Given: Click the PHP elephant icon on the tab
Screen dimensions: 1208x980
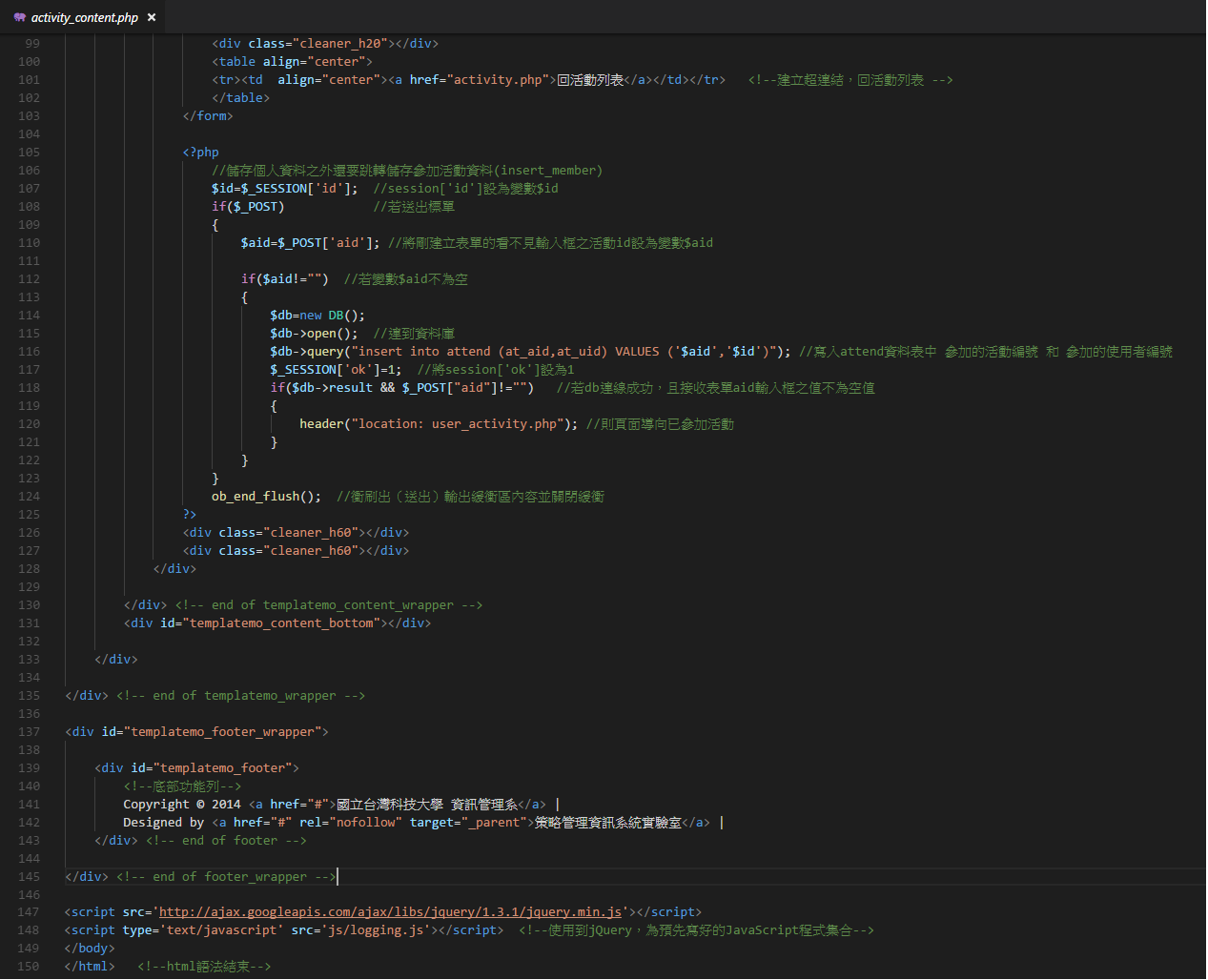Looking at the screenshot, I should point(19,17).
